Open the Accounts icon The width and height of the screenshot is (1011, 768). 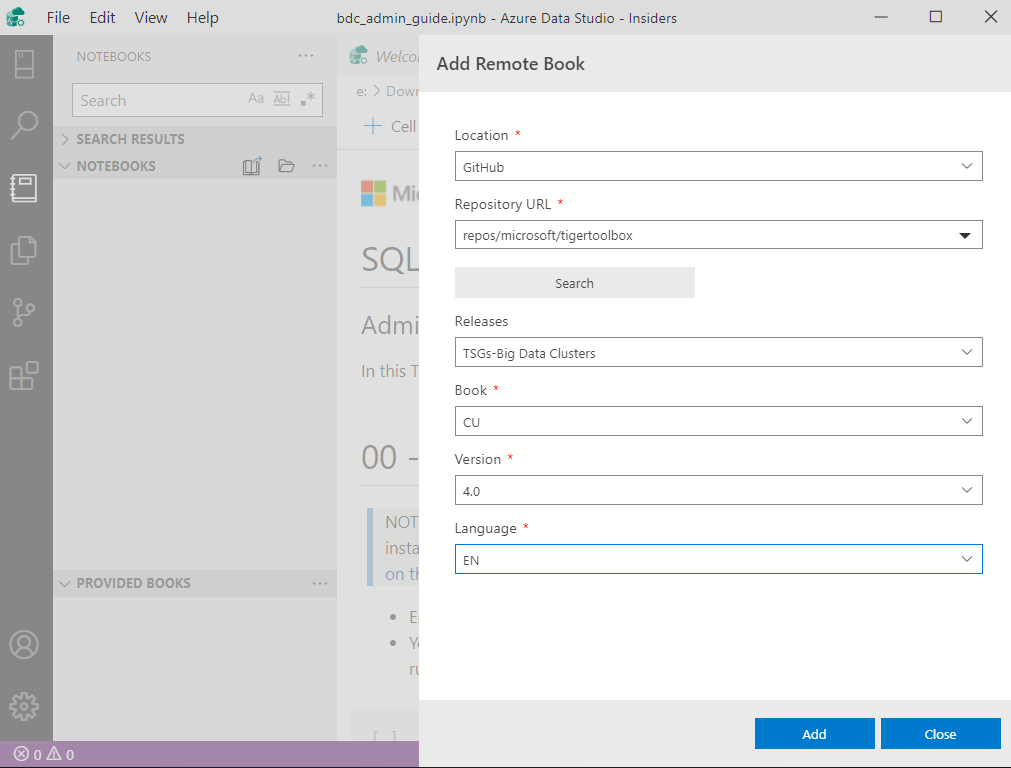[24, 644]
